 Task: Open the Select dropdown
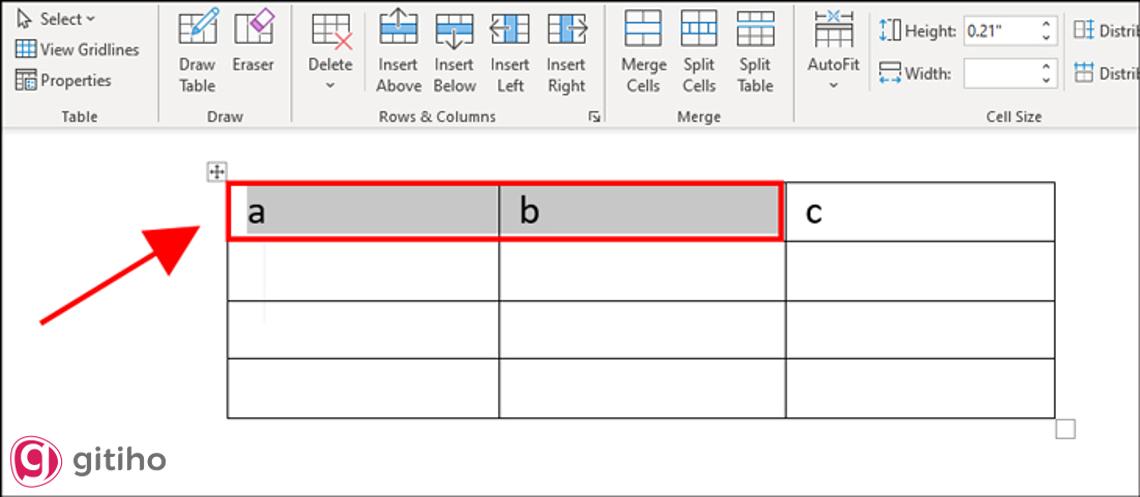tap(56, 19)
